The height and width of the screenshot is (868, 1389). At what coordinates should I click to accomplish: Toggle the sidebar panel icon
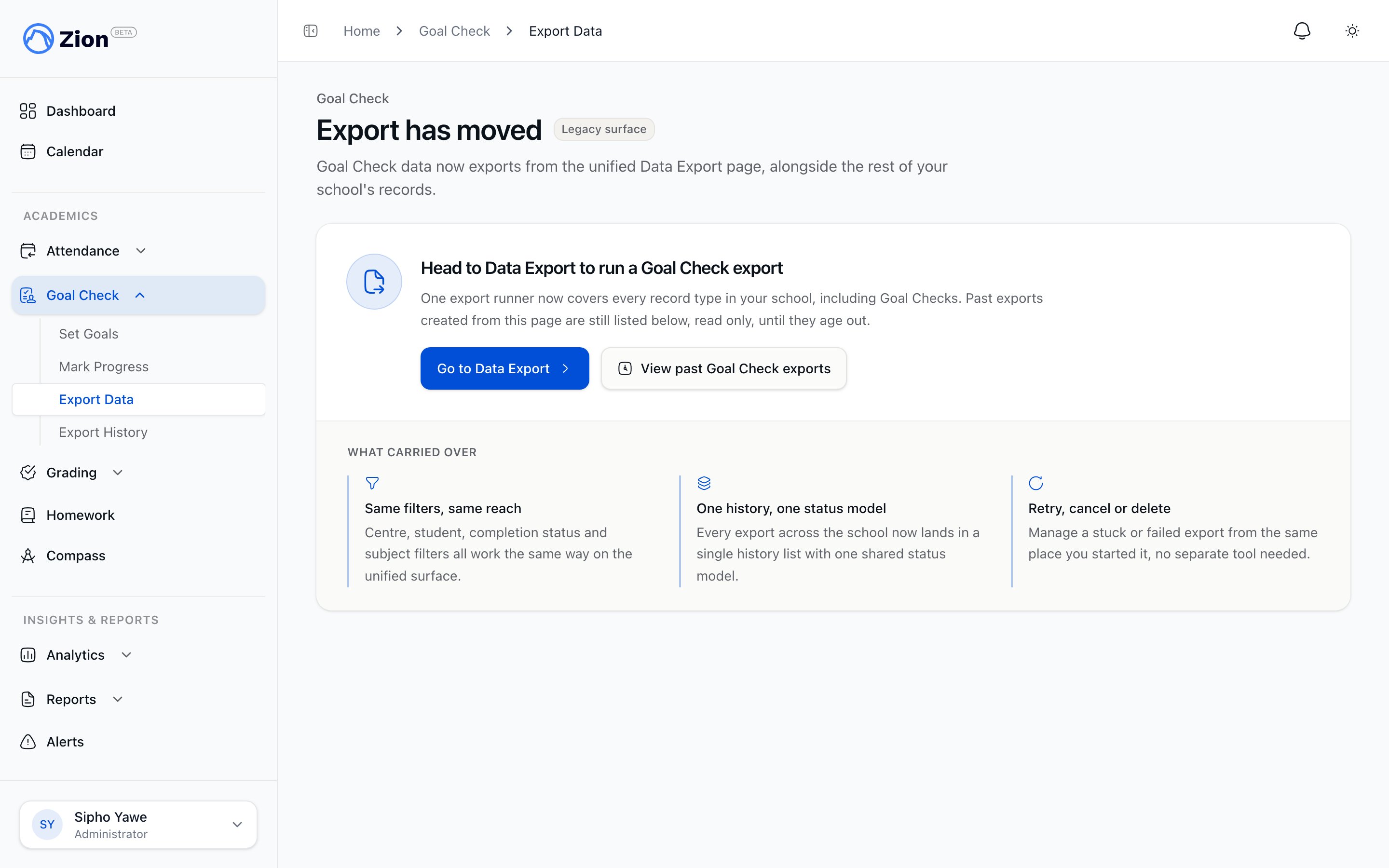(x=311, y=31)
